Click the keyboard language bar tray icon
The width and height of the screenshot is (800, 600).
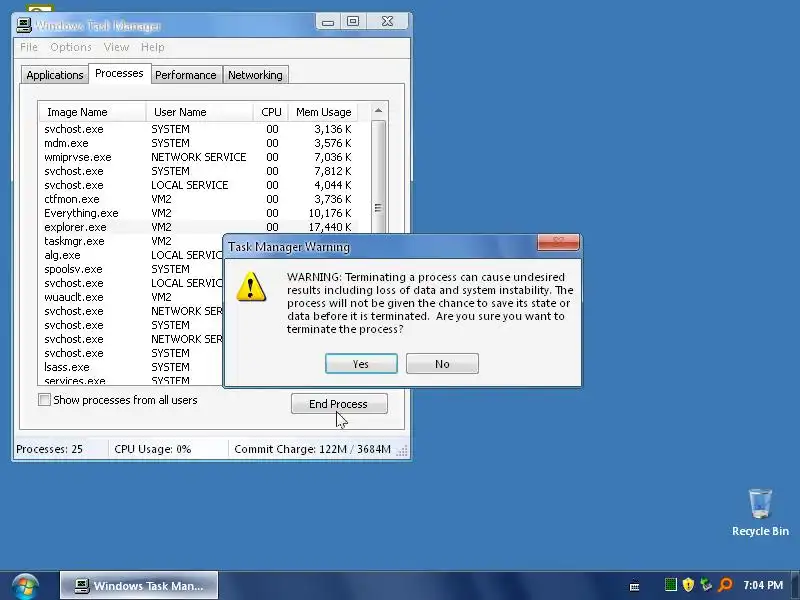pos(635,586)
